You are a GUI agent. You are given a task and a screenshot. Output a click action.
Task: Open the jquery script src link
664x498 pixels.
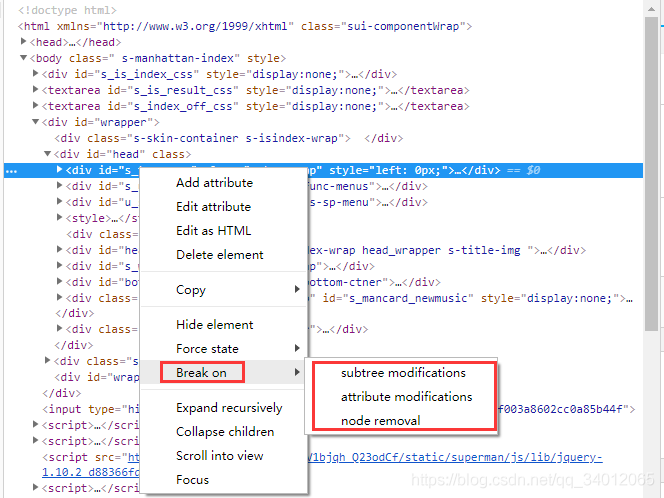click(454, 457)
